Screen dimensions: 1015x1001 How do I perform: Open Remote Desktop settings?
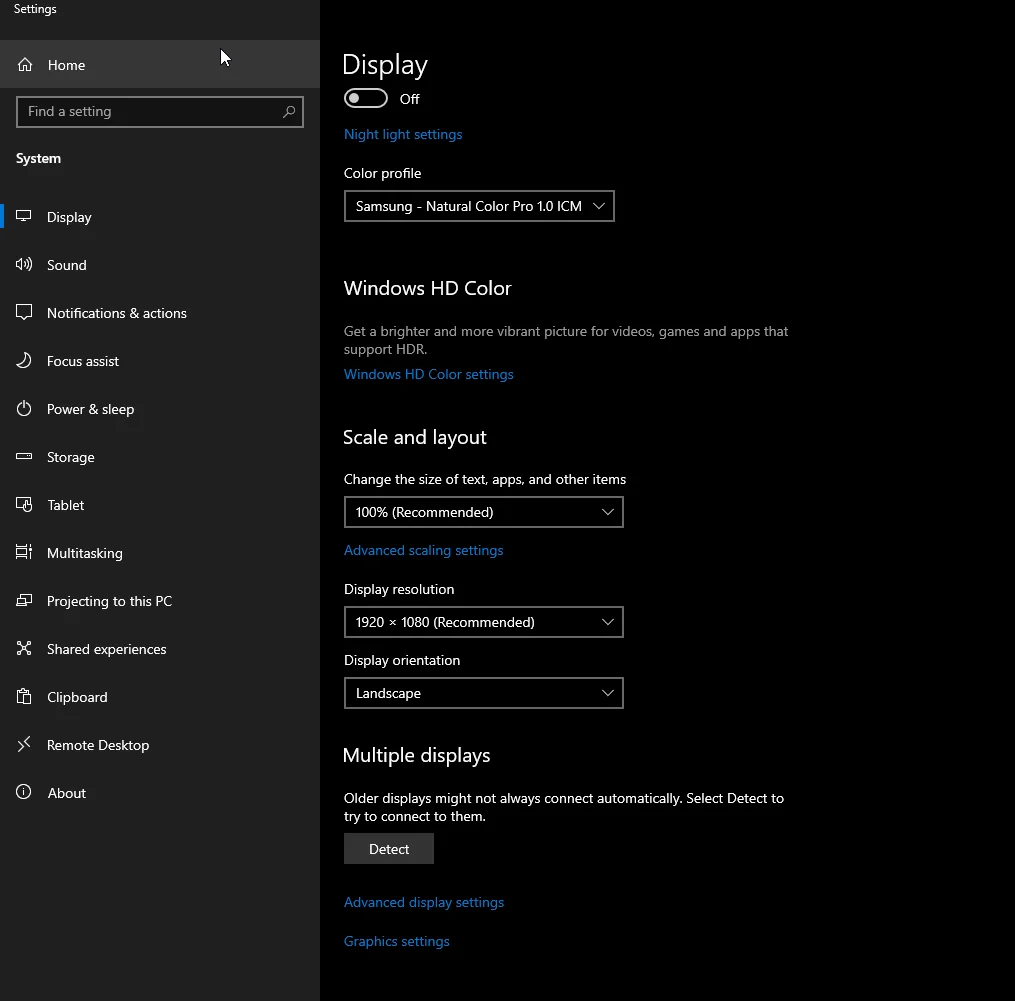pyautogui.click(x=160, y=745)
